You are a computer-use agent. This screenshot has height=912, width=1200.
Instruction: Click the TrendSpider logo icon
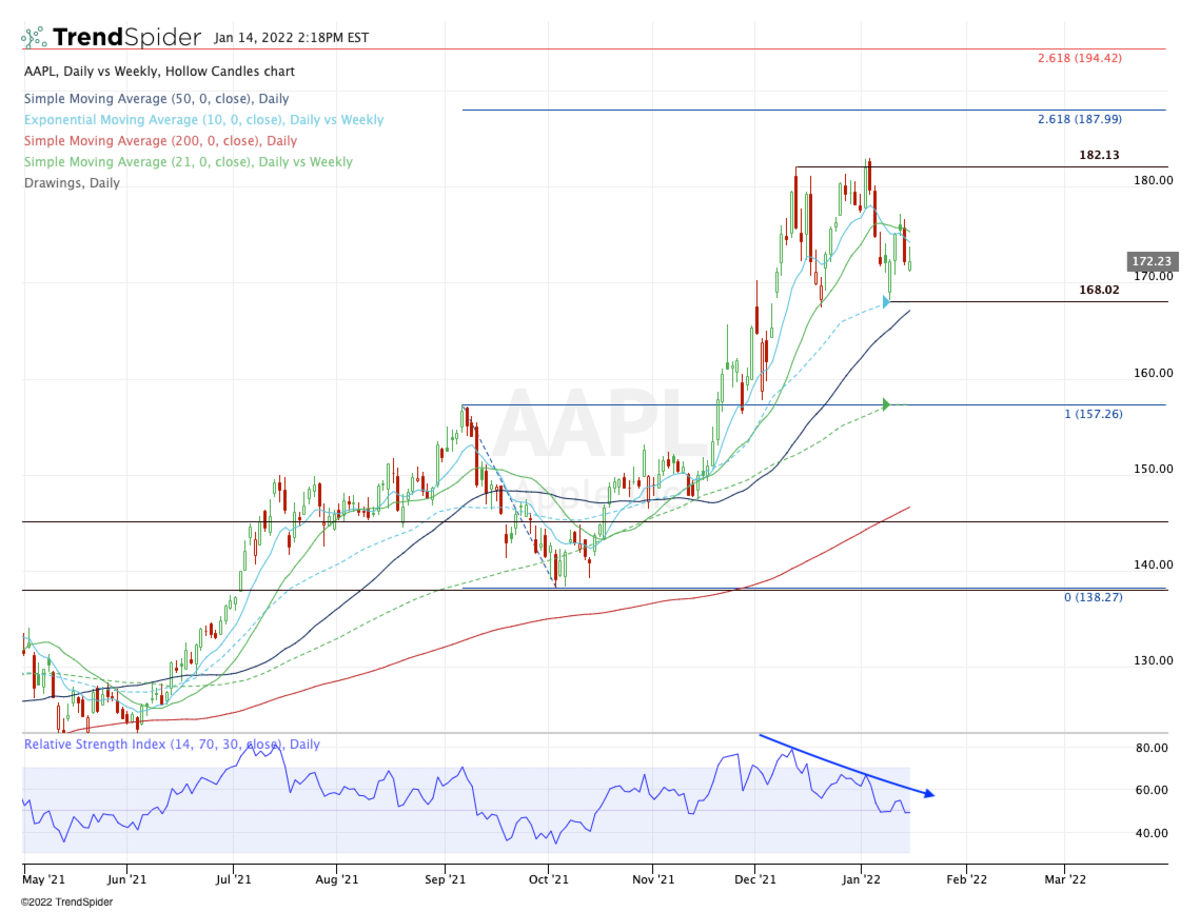(34, 37)
